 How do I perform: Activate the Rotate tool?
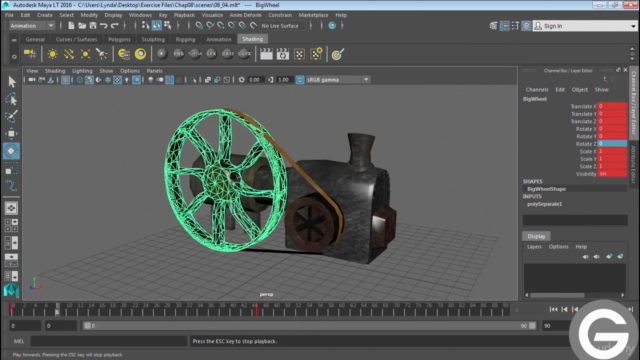coord(11,151)
